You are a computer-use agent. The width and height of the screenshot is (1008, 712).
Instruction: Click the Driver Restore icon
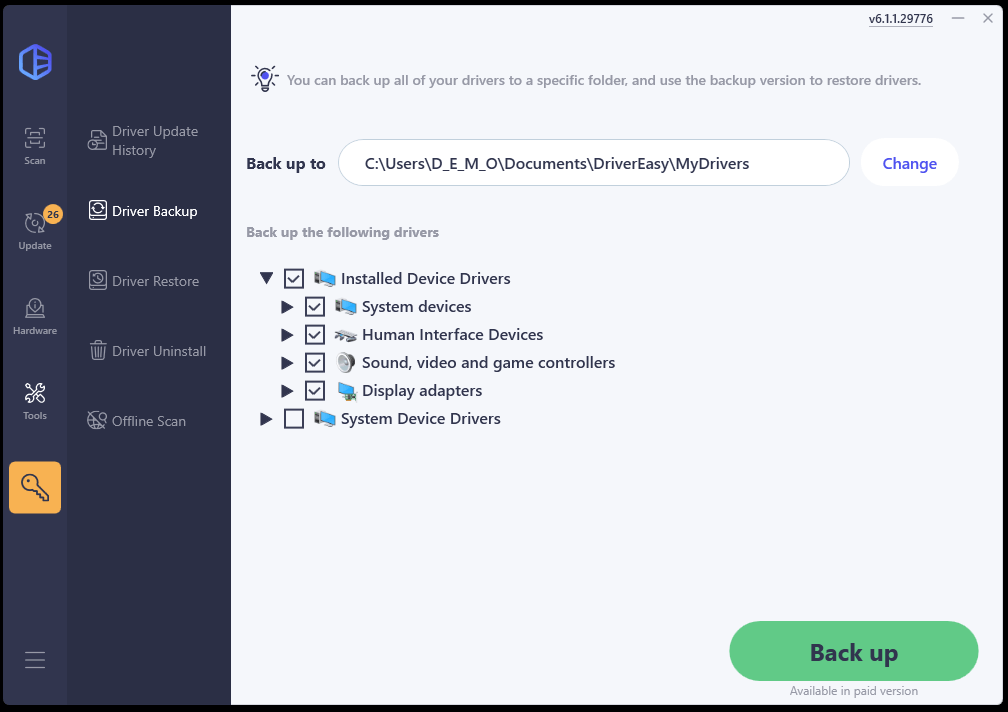[x=98, y=280]
